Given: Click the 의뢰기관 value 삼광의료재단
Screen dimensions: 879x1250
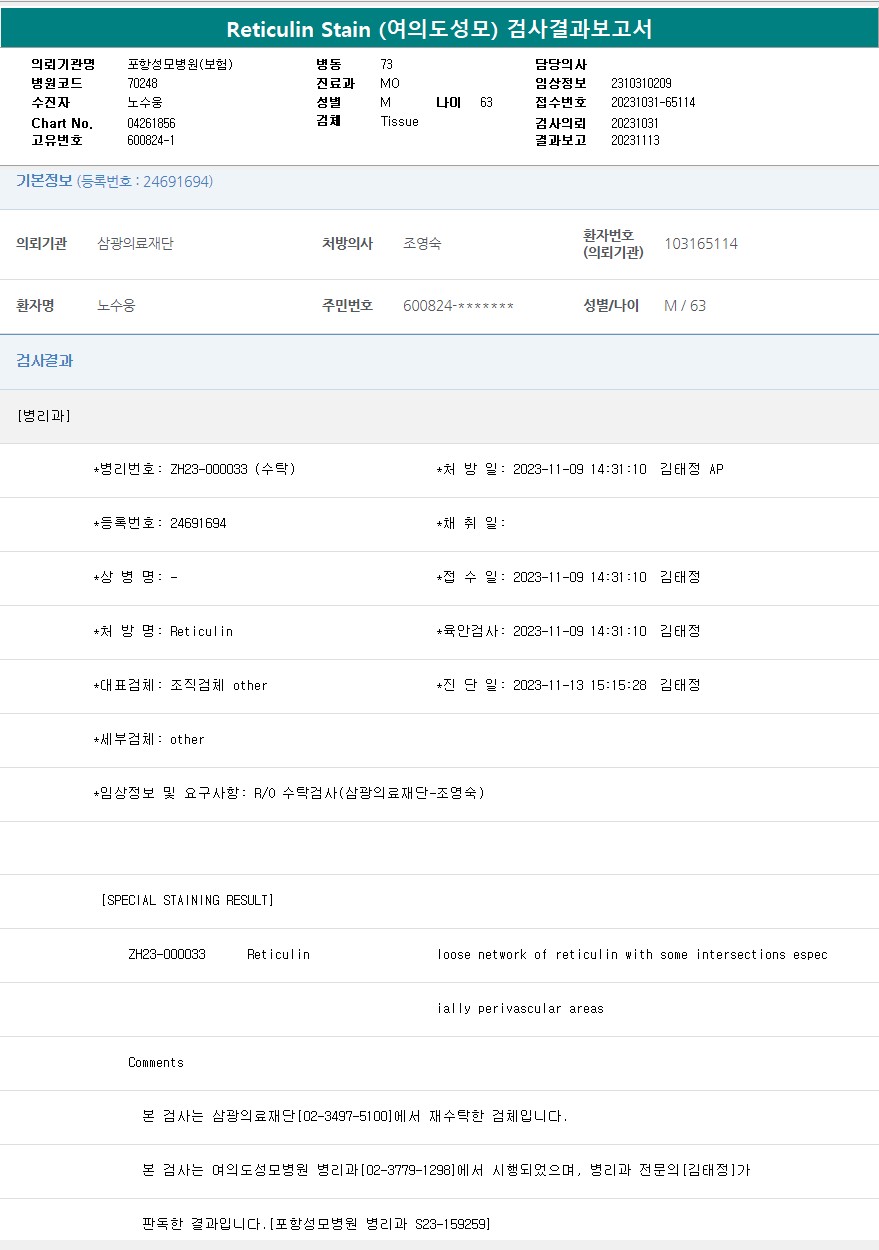Looking at the screenshot, I should (135, 244).
